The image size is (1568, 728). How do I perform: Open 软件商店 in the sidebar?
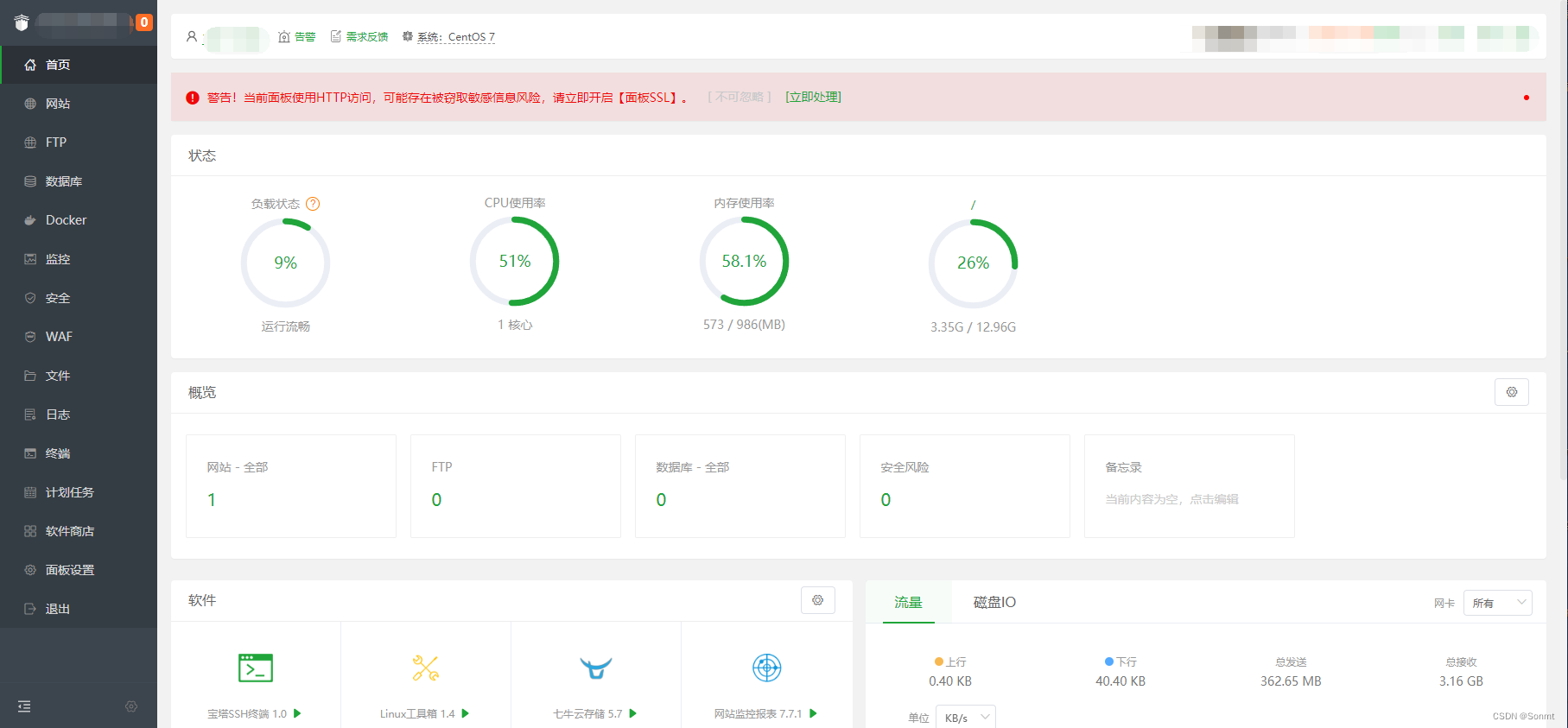point(69,531)
